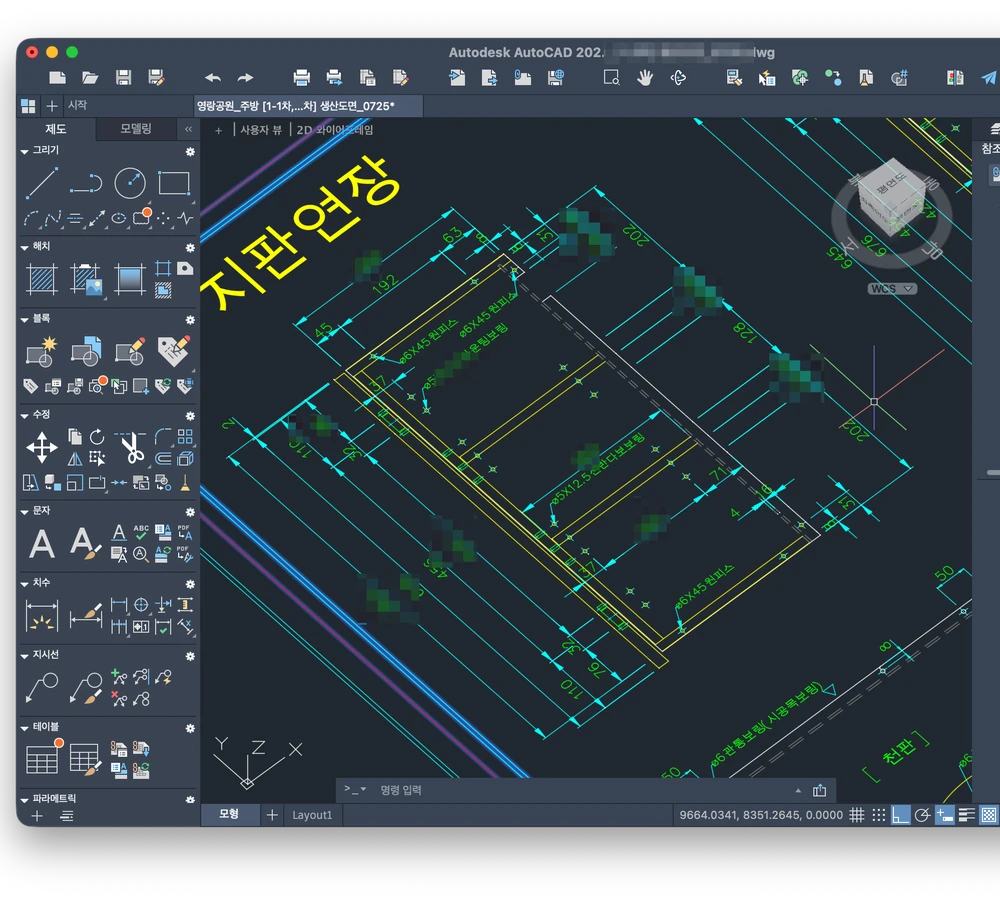
Task: Choose the Circle tool
Action: [129, 183]
